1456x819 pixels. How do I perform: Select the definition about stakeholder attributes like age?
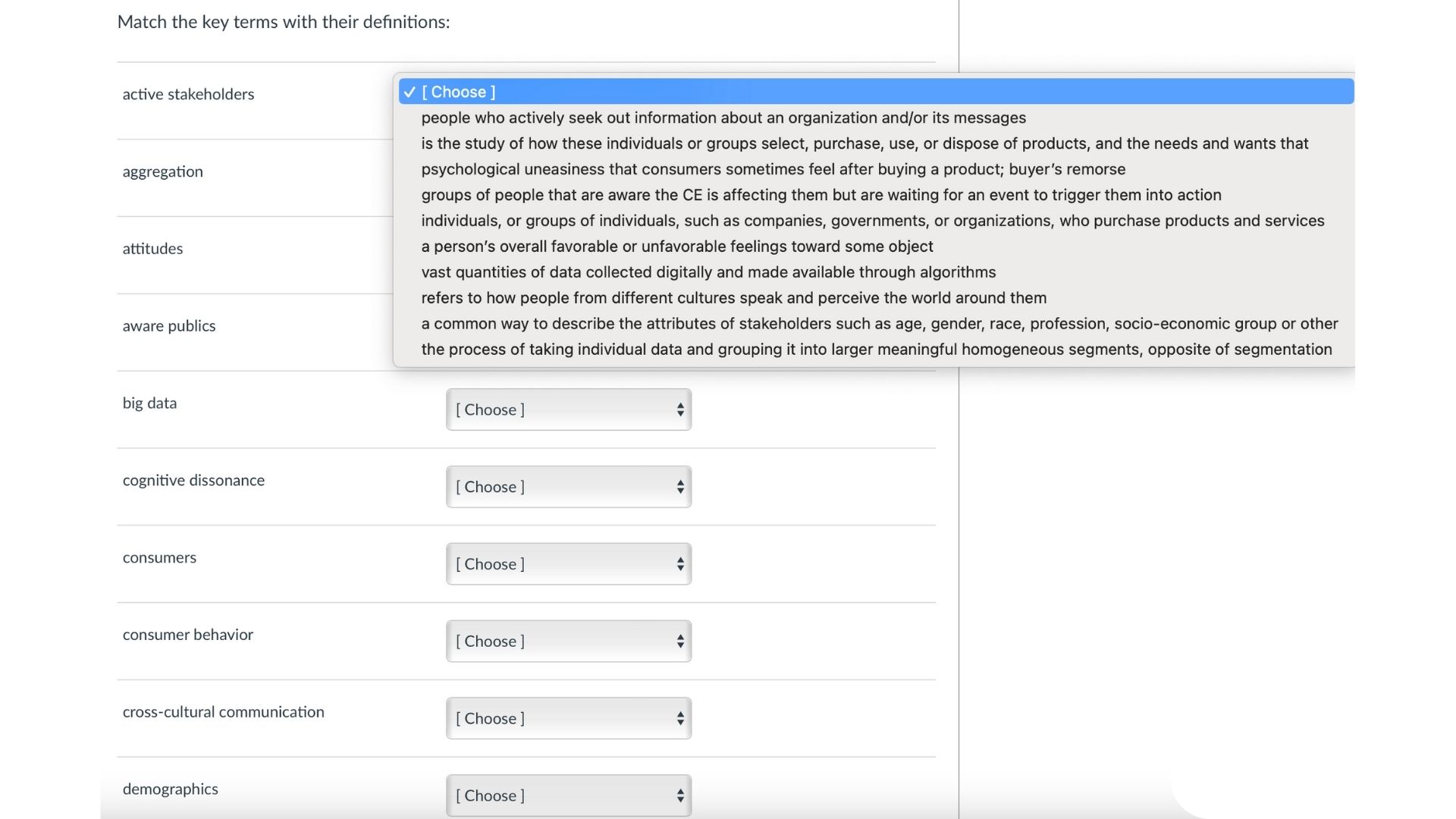click(x=879, y=323)
